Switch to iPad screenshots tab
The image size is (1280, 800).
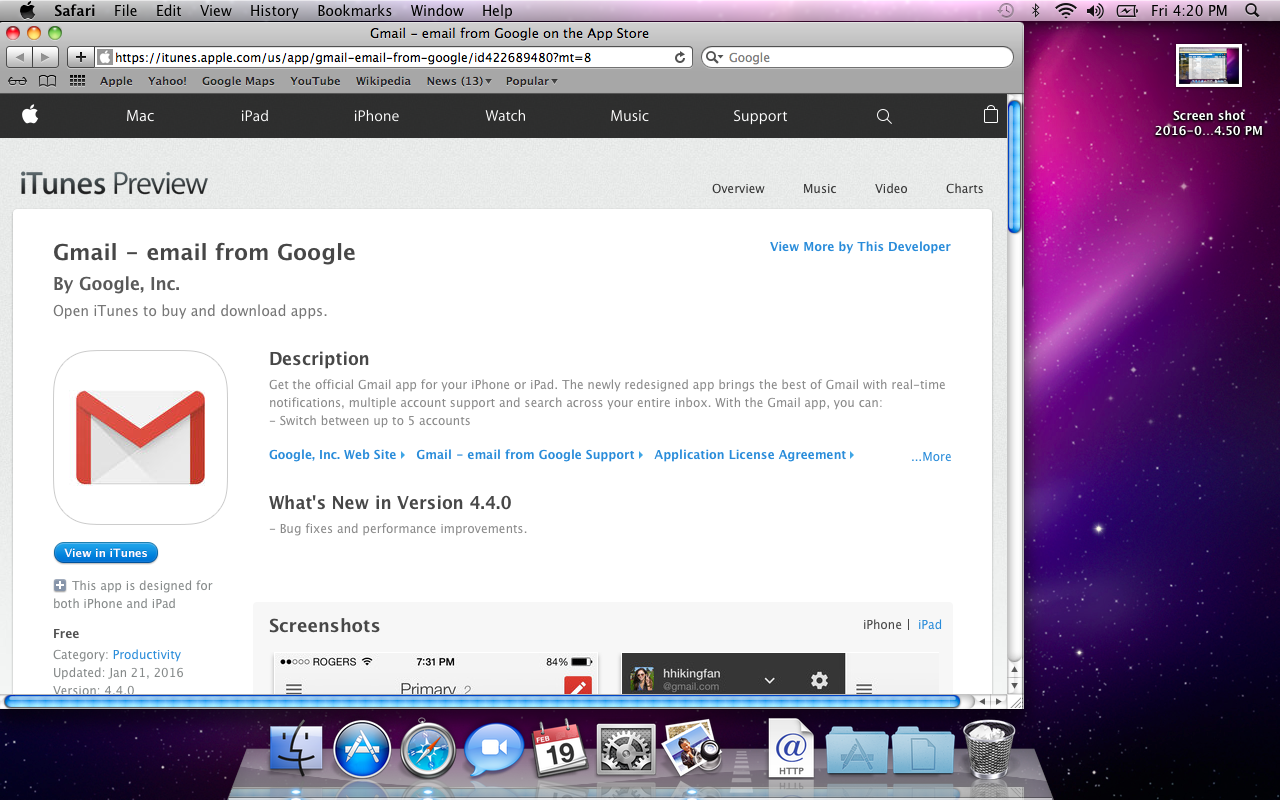[930, 625]
